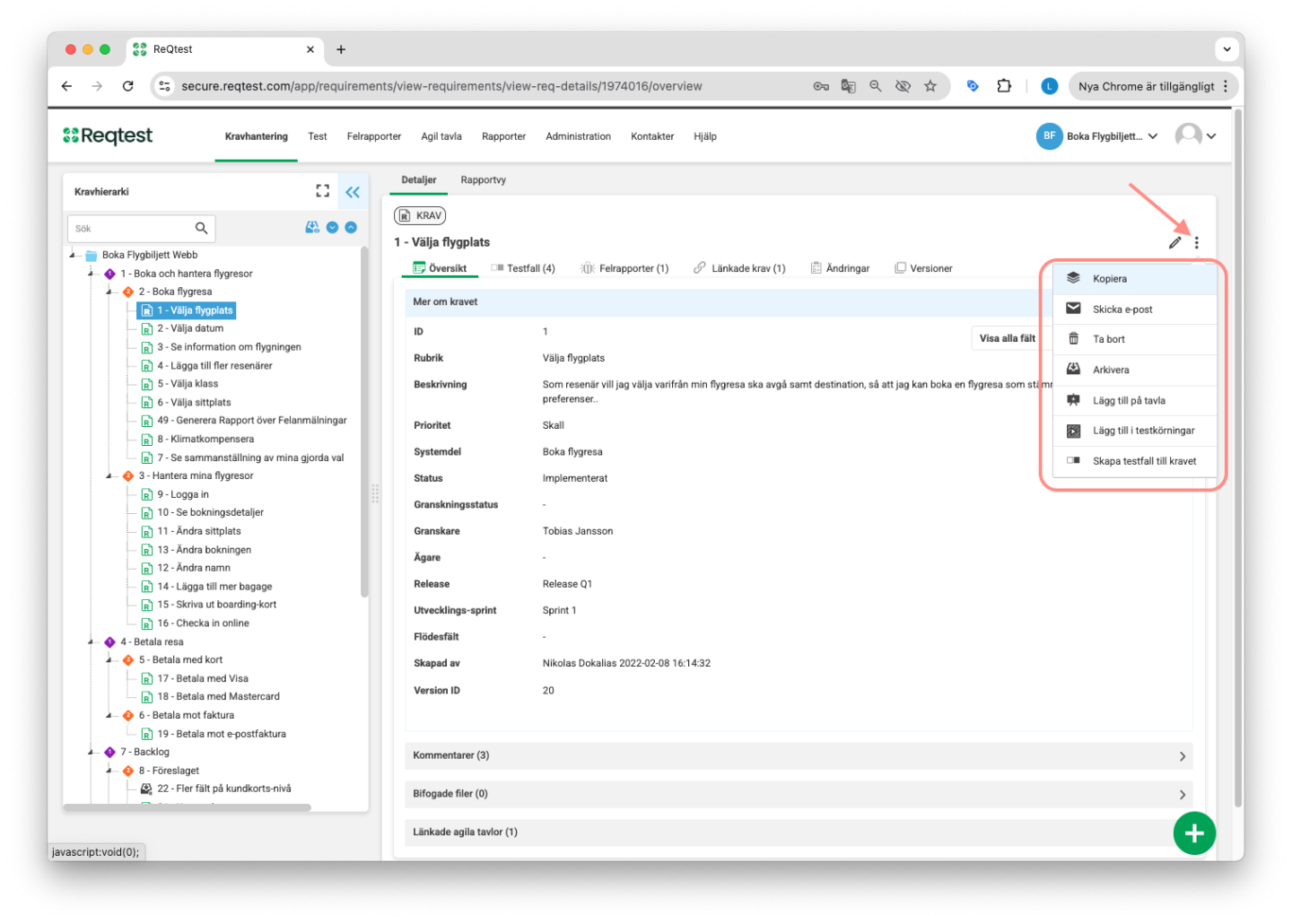Open a new browser tab

coord(341,49)
